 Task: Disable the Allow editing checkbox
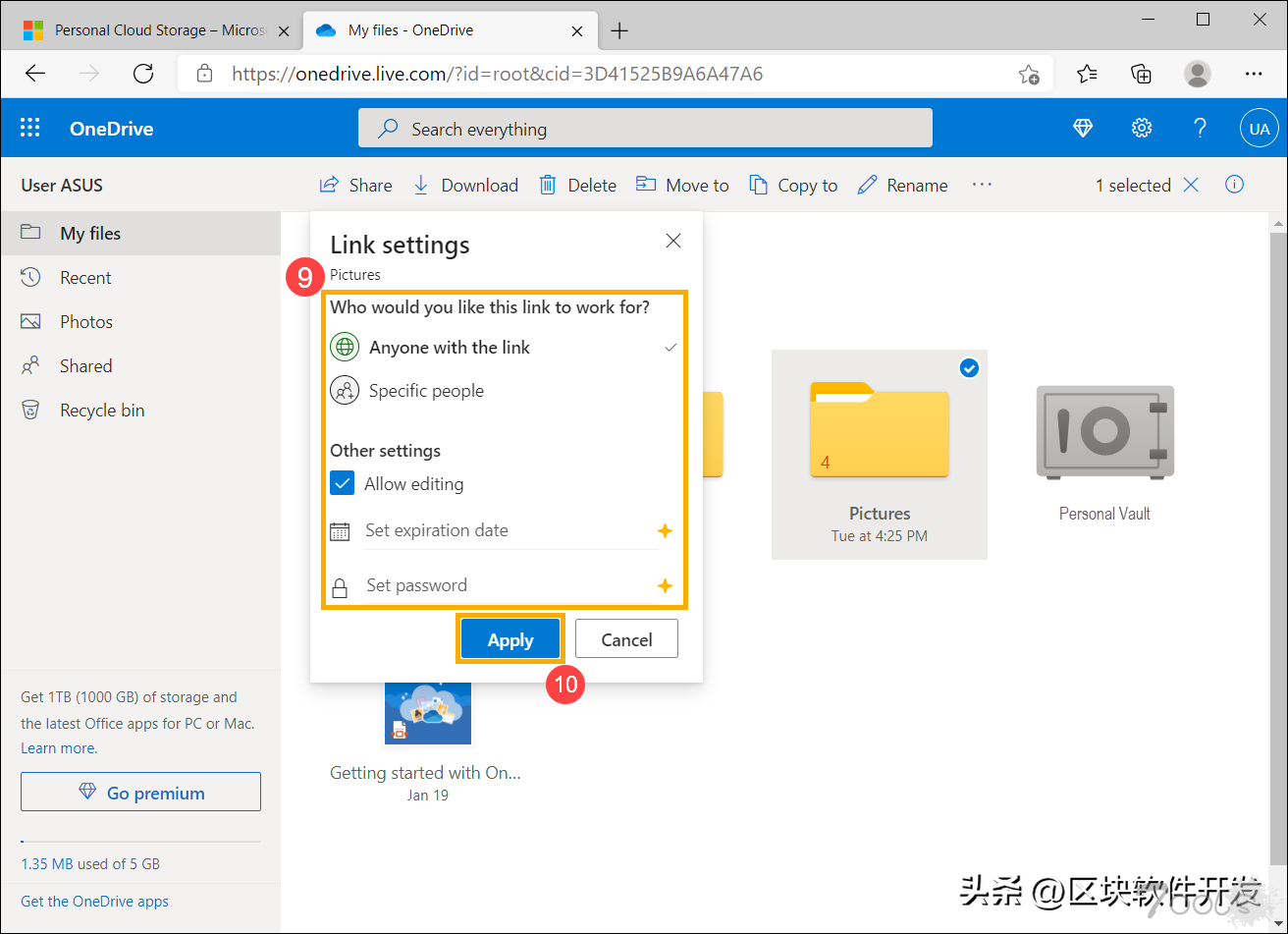pos(342,483)
